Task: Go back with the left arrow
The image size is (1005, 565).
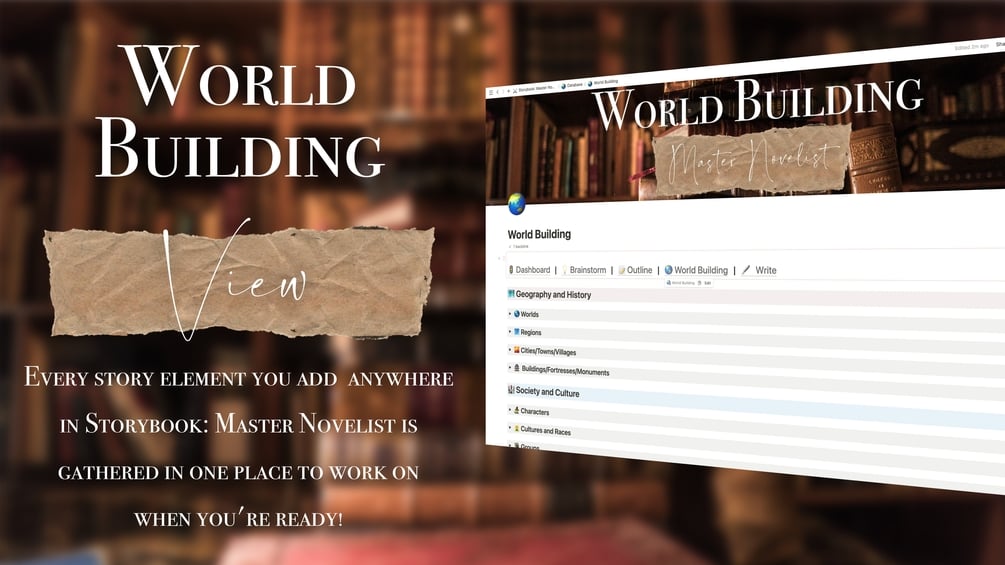Action: pos(497,92)
